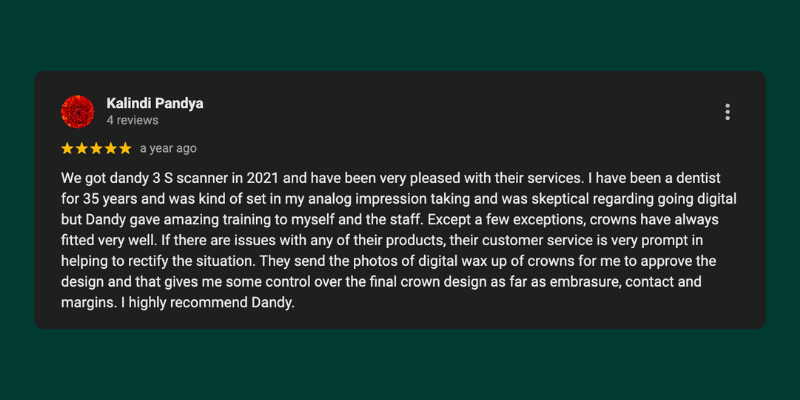
Task: Click the second rating star
Action: point(82,149)
